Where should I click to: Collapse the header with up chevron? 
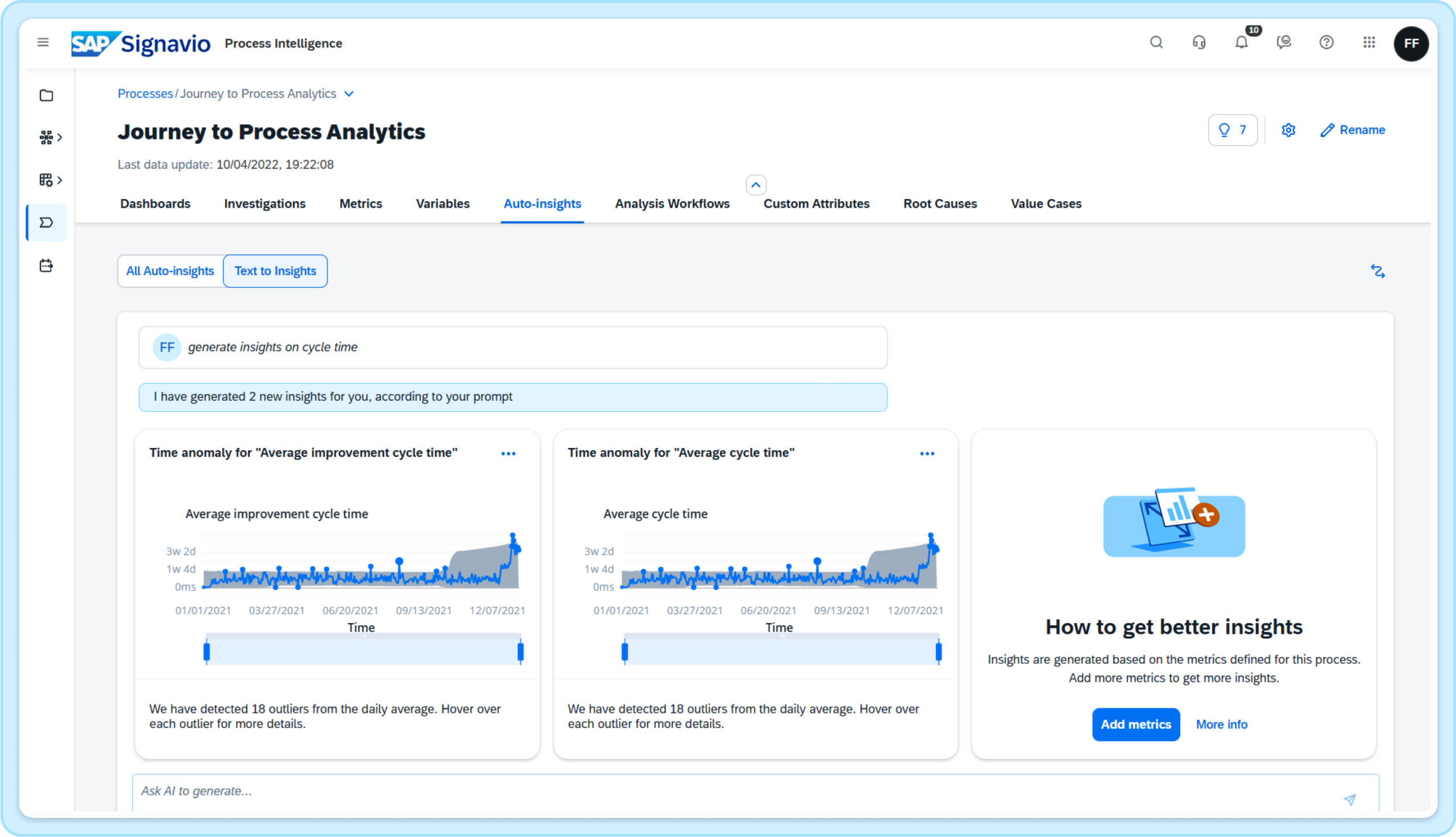[755, 185]
